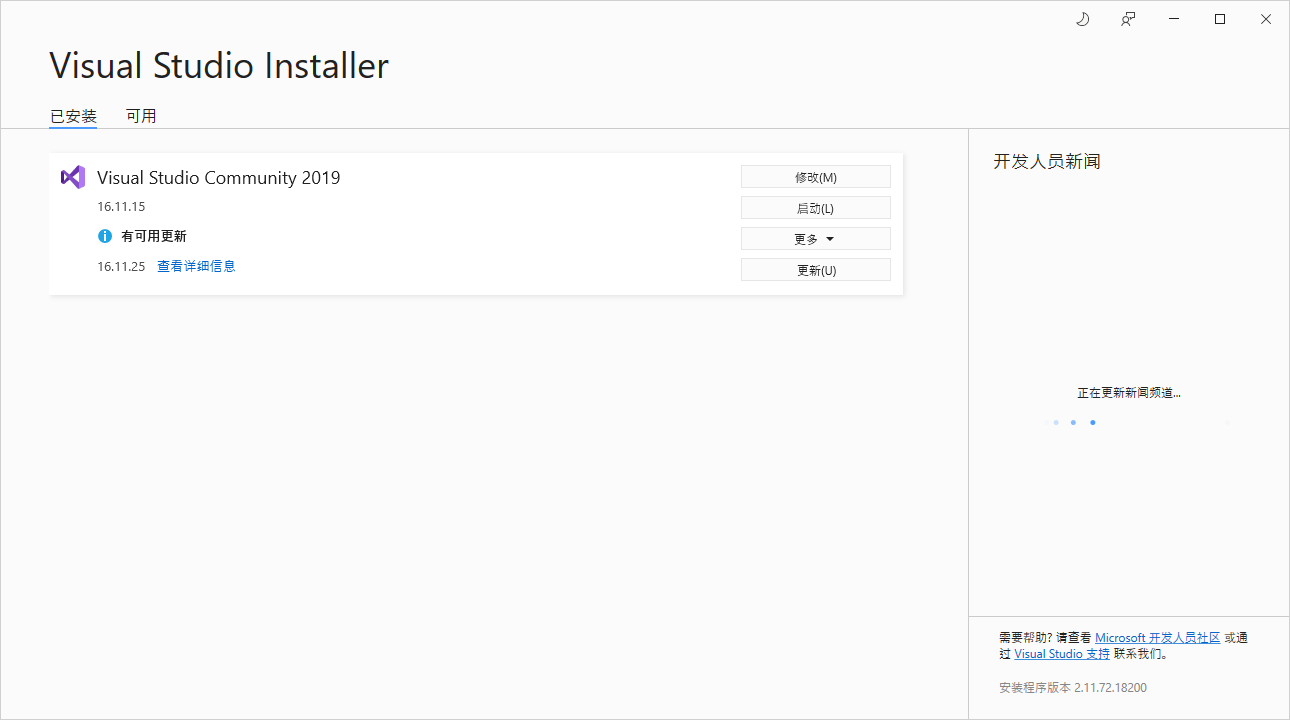The height and width of the screenshot is (720, 1290).
Task: Select the Visual Studio Community 2019 title
Action: pos(218,178)
